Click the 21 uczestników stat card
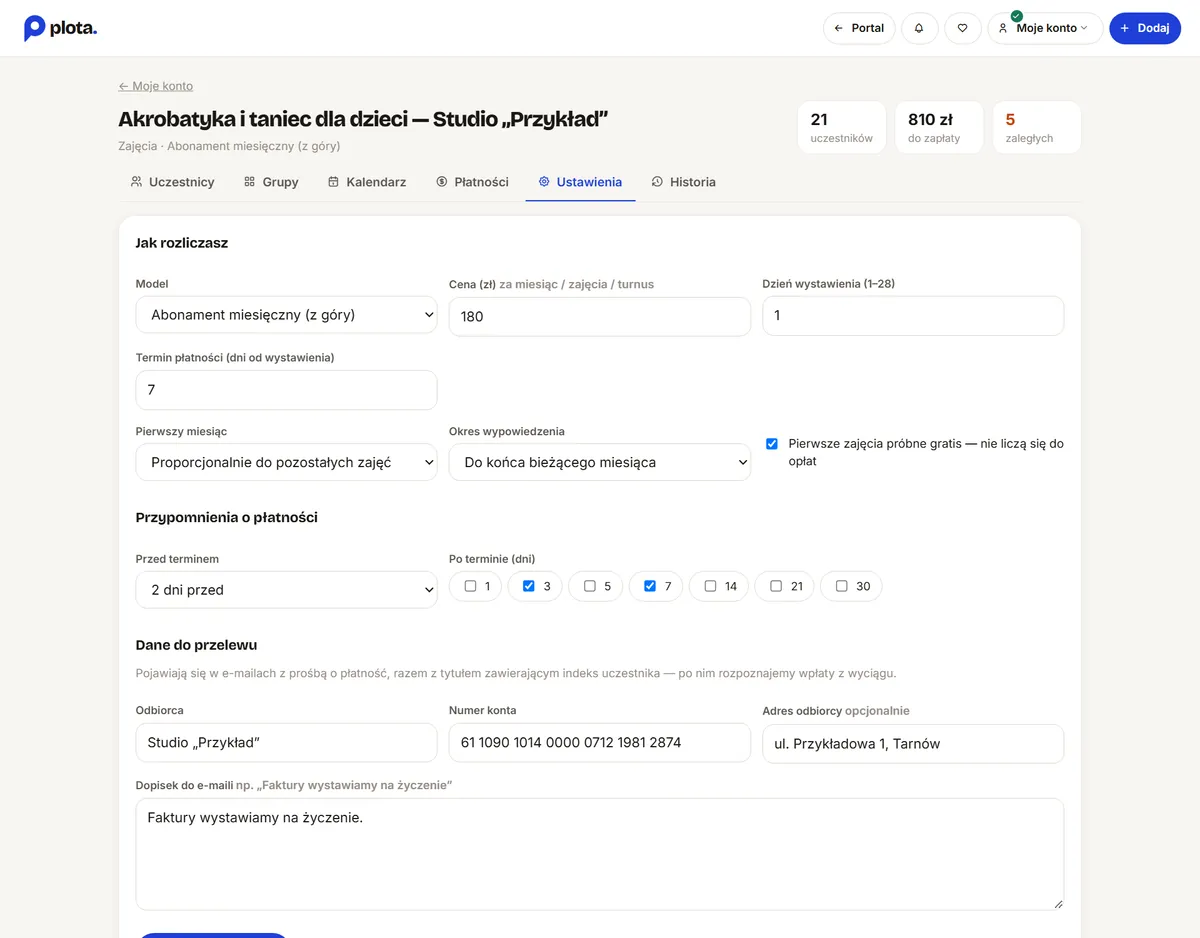 pyautogui.click(x=842, y=128)
